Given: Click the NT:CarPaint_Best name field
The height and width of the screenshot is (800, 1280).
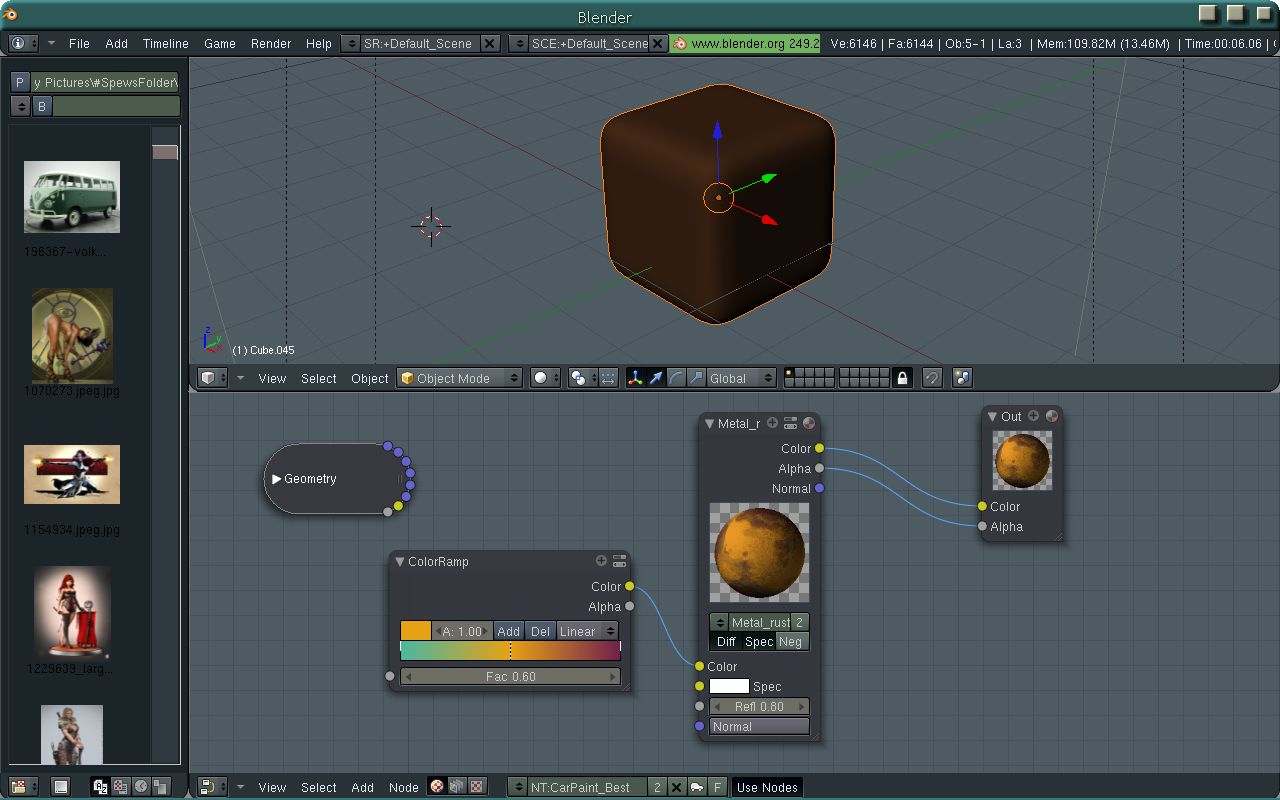Looking at the screenshot, I should pos(586,787).
